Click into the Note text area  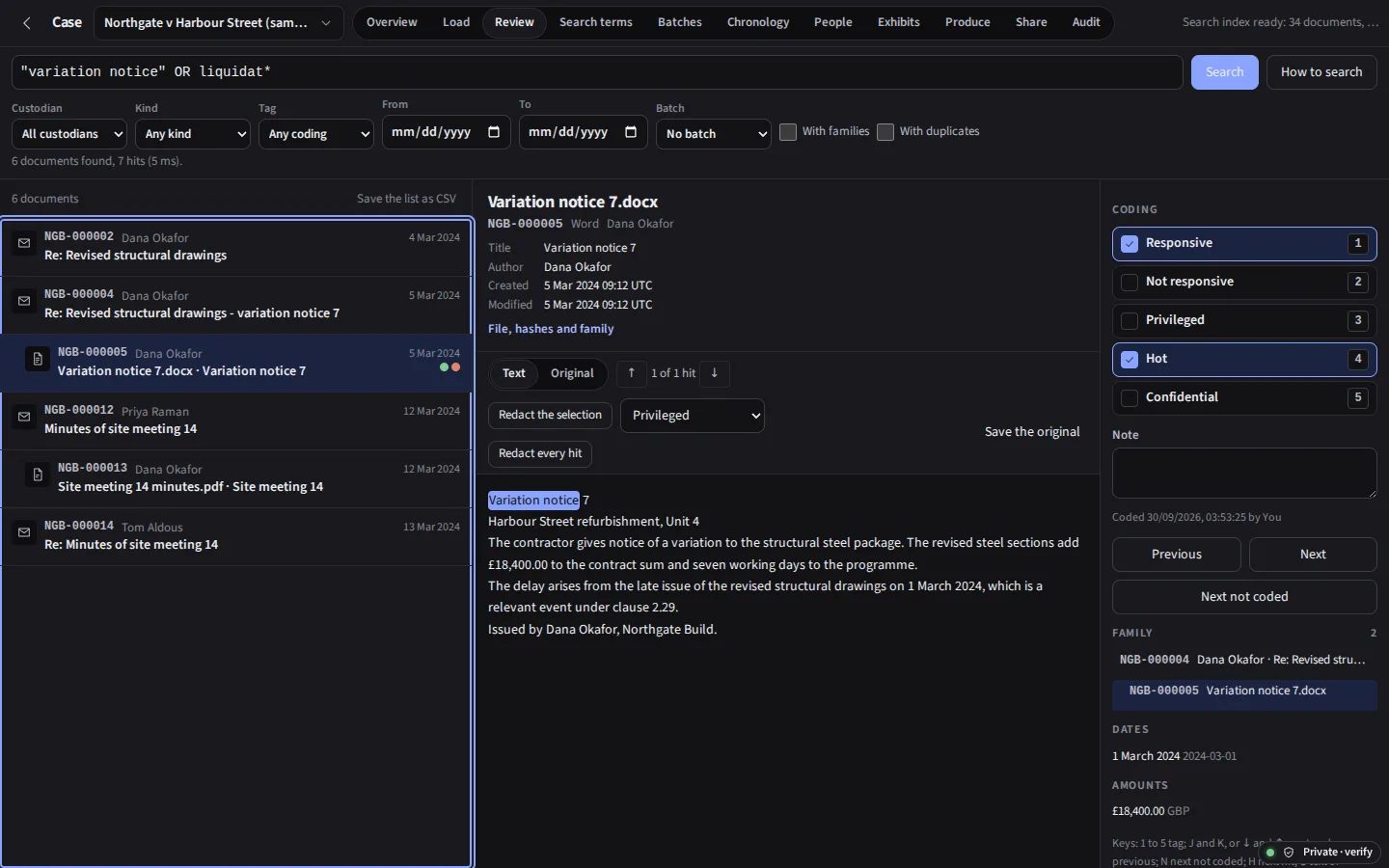[x=1244, y=474]
